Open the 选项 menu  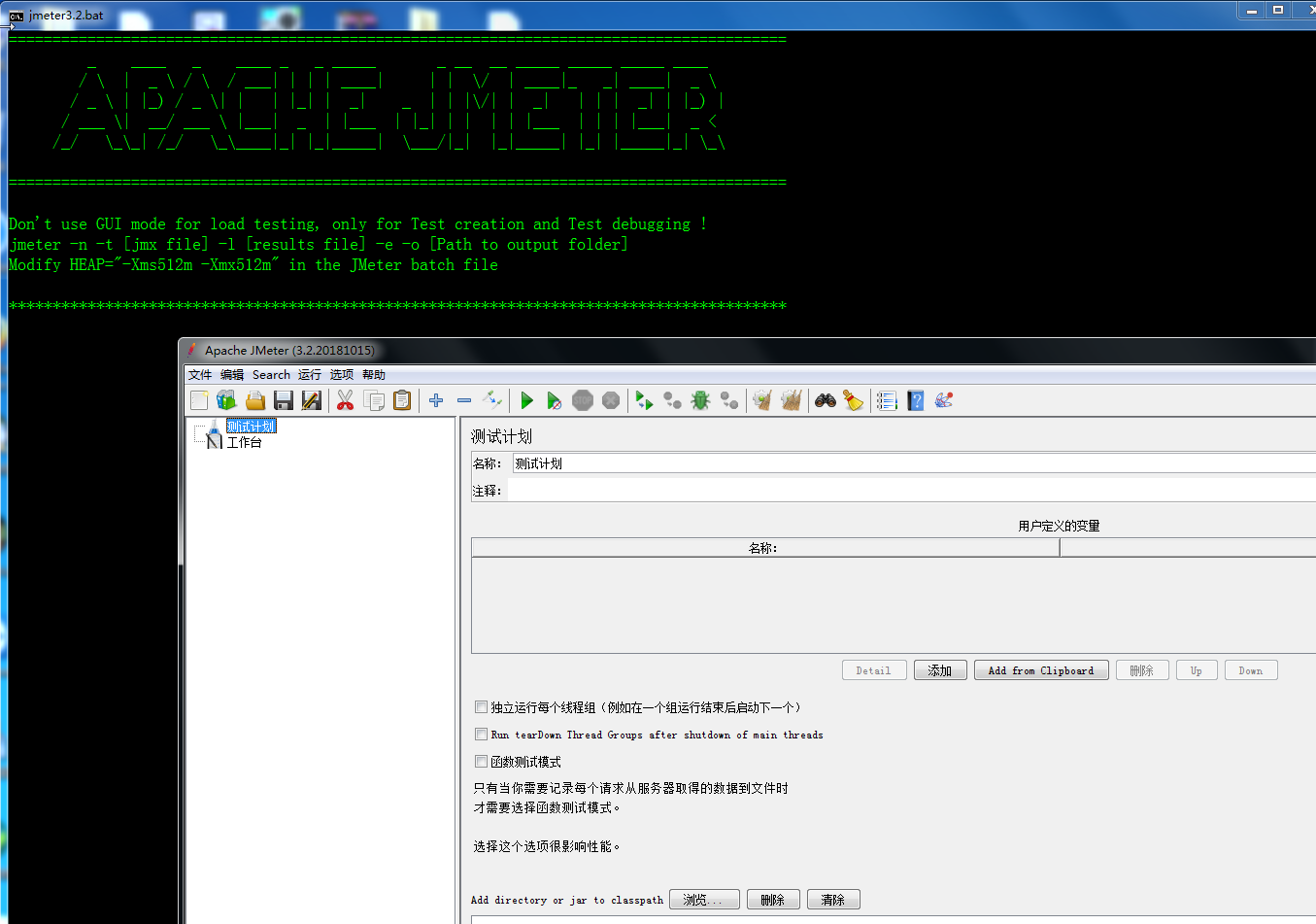point(341,375)
